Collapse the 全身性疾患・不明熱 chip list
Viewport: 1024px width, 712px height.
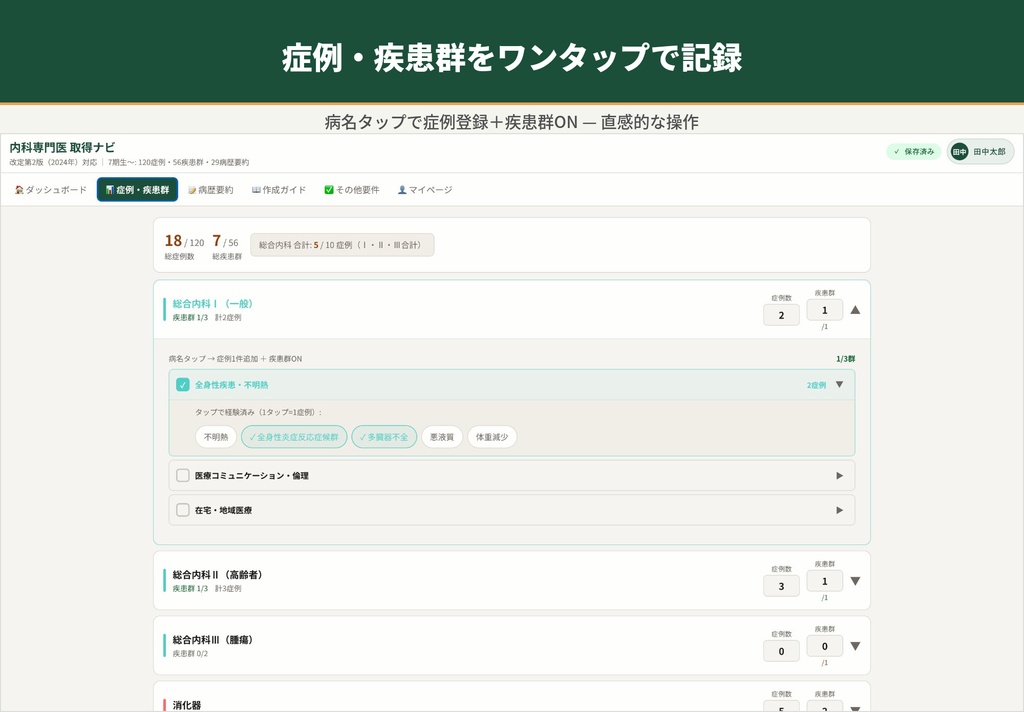(838, 383)
